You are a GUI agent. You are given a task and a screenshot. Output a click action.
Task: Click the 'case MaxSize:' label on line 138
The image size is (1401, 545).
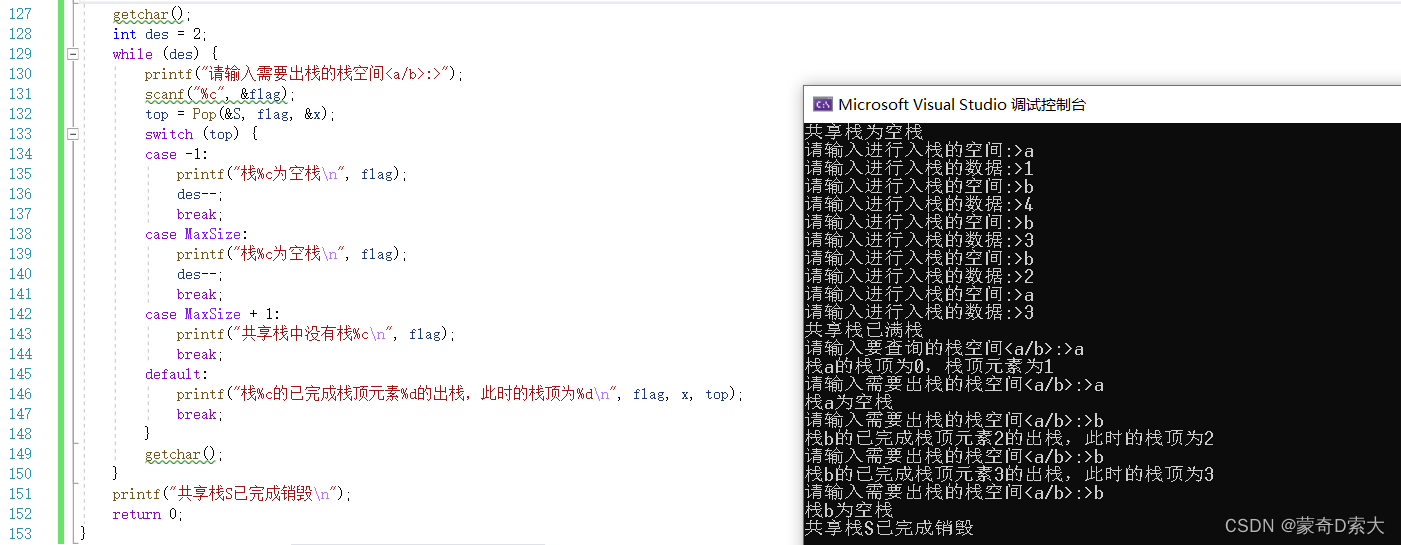(196, 234)
